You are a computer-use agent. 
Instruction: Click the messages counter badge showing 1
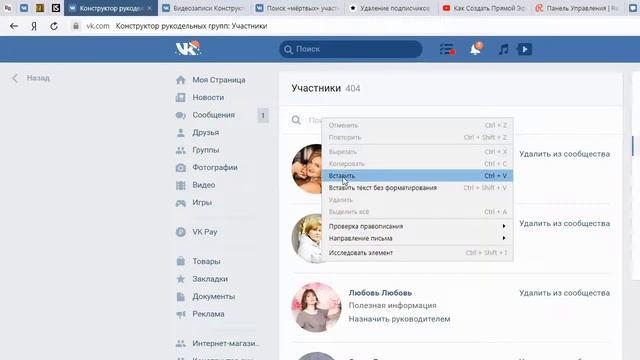[x=263, y=116]
